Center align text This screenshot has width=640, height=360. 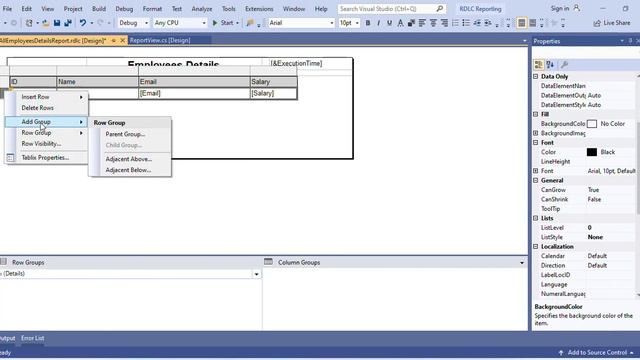[x=433, y=23]
